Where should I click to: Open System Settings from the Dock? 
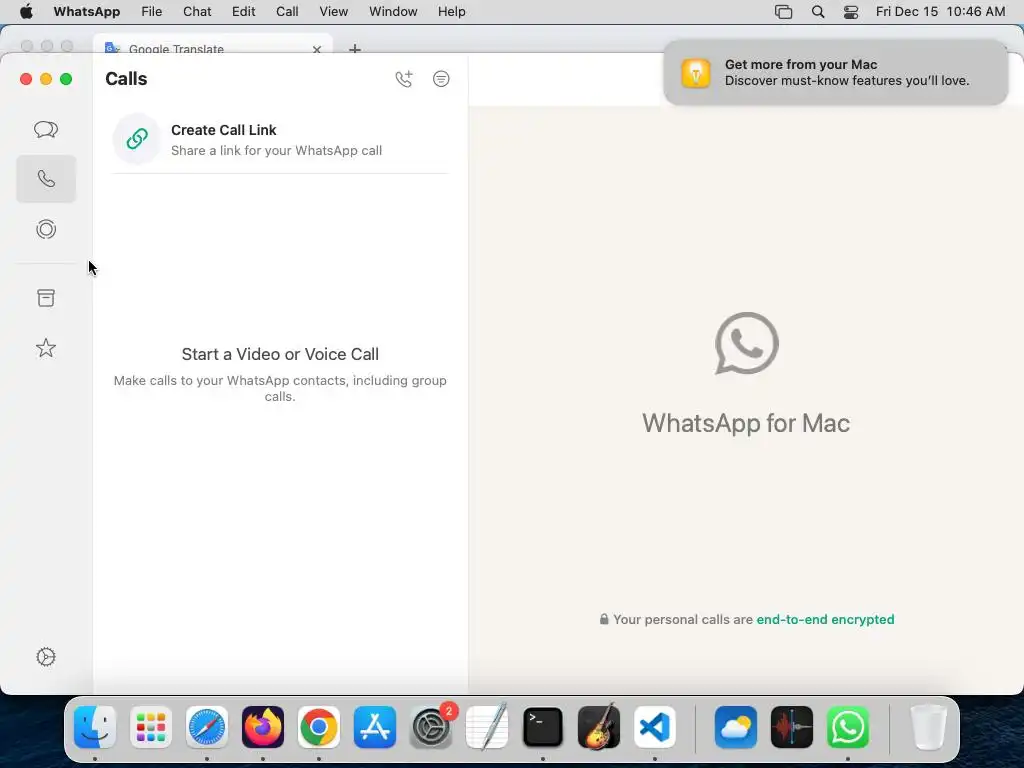click(431, 727)
